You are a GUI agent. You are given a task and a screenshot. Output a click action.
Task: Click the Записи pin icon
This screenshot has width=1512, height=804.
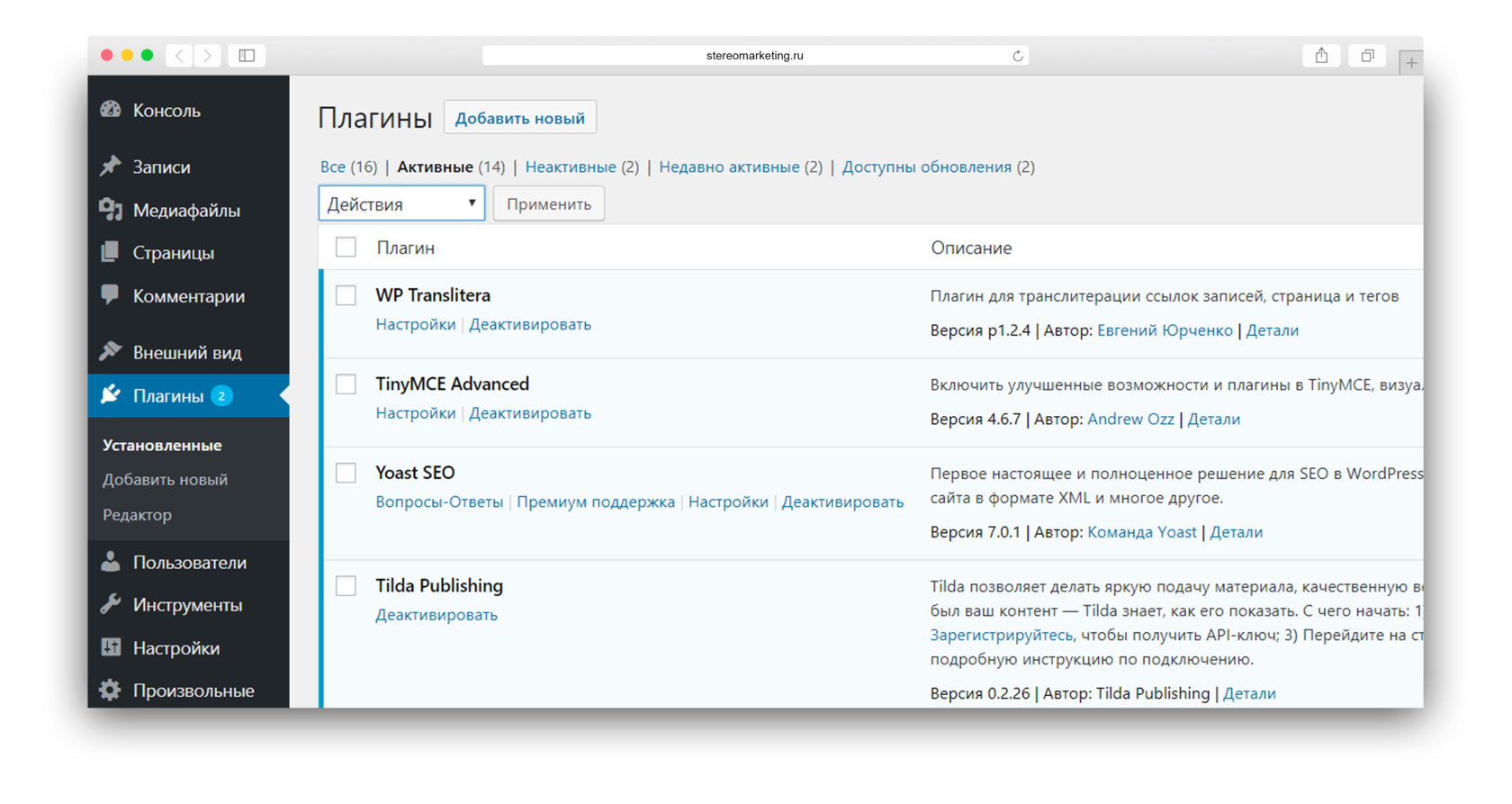click(x=110, y=166)
